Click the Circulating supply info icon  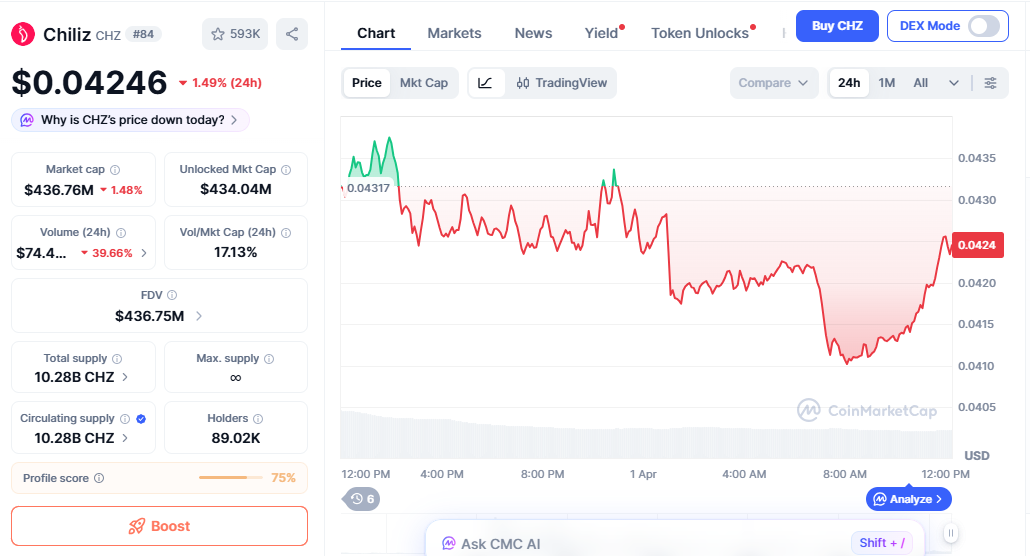click(125, 419)
